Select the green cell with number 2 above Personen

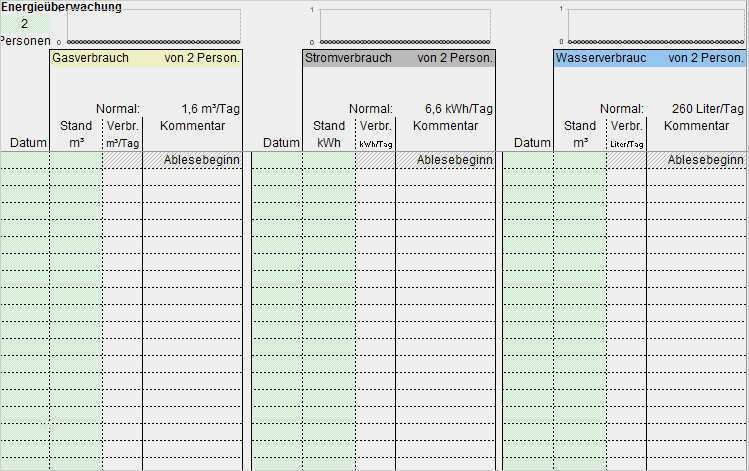point(24,23)
